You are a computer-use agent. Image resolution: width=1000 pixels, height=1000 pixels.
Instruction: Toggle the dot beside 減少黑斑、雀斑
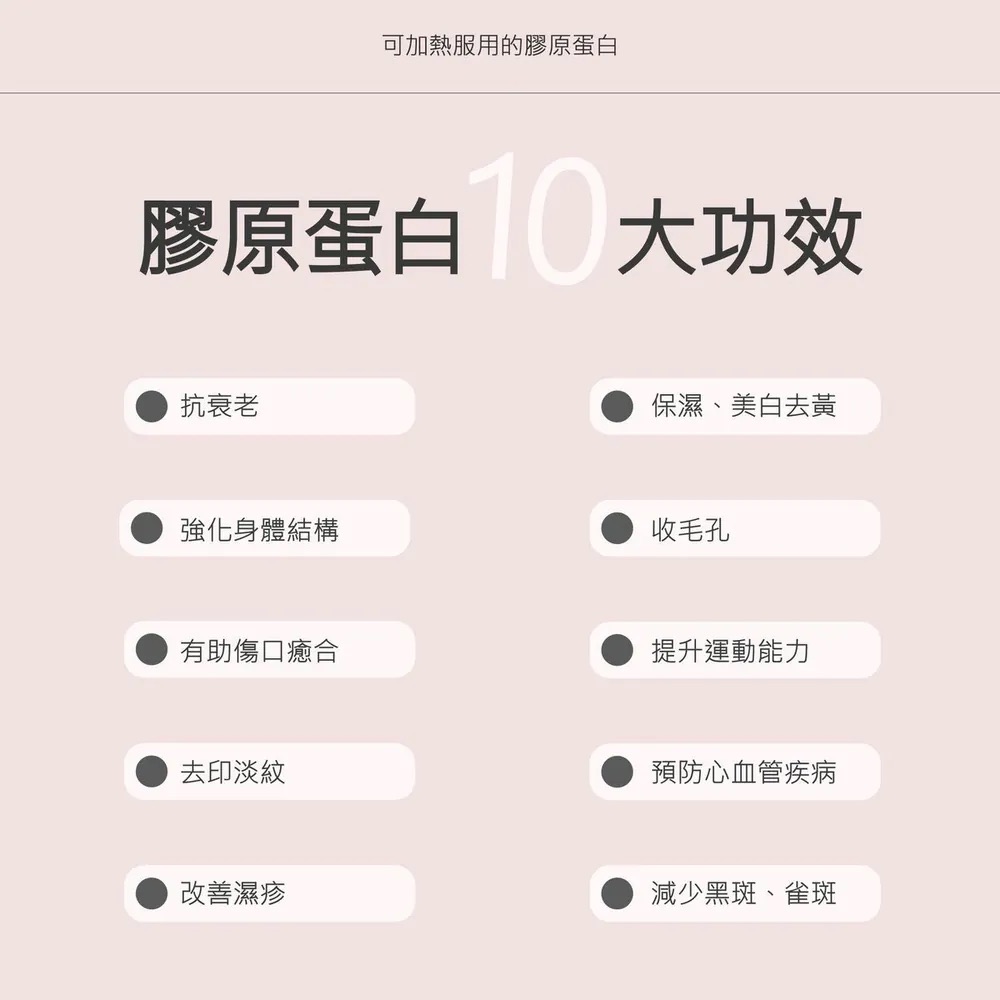click(617, 893)
